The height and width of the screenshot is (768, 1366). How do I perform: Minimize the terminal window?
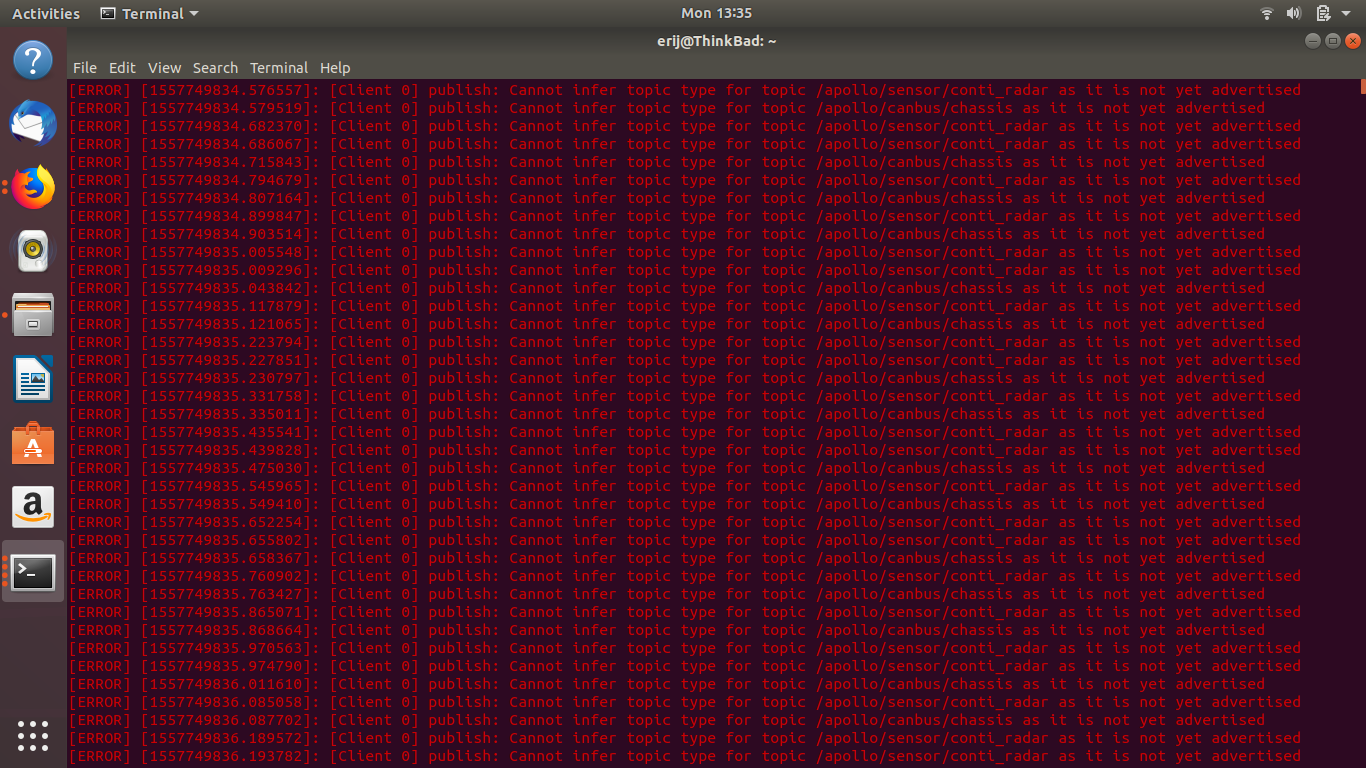point(1313,41)
